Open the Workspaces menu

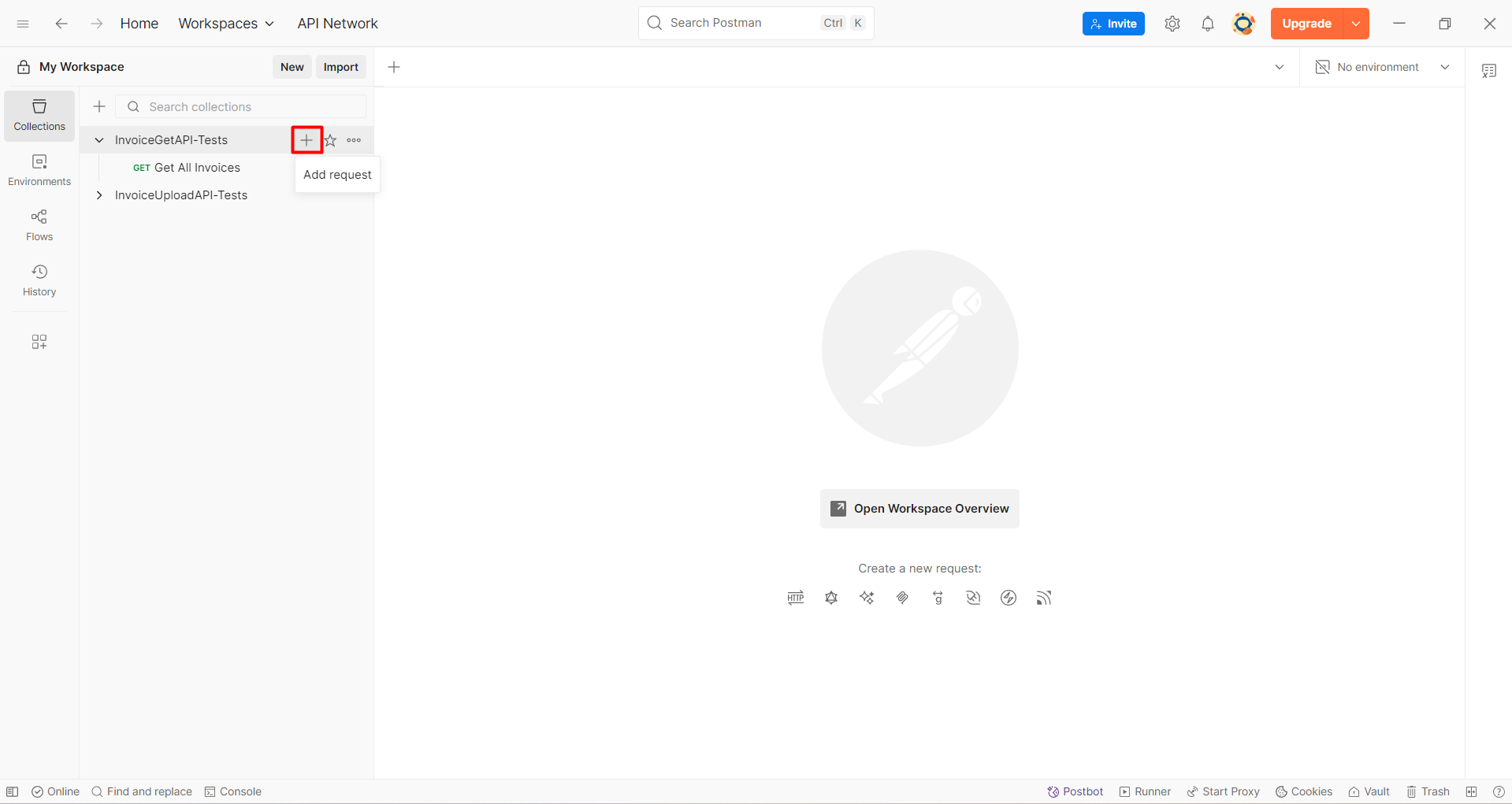click(x=226, y=24)
